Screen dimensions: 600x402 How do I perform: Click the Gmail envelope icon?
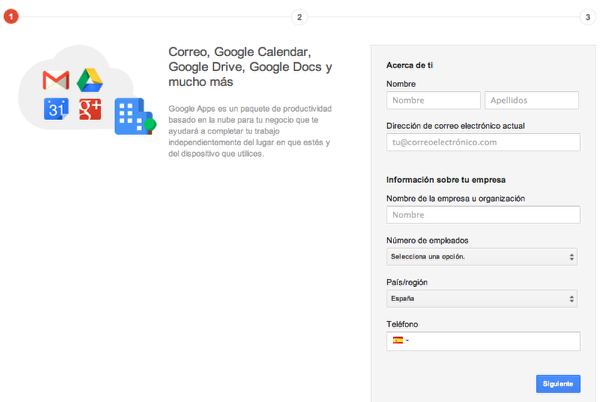tap(54, 80)
